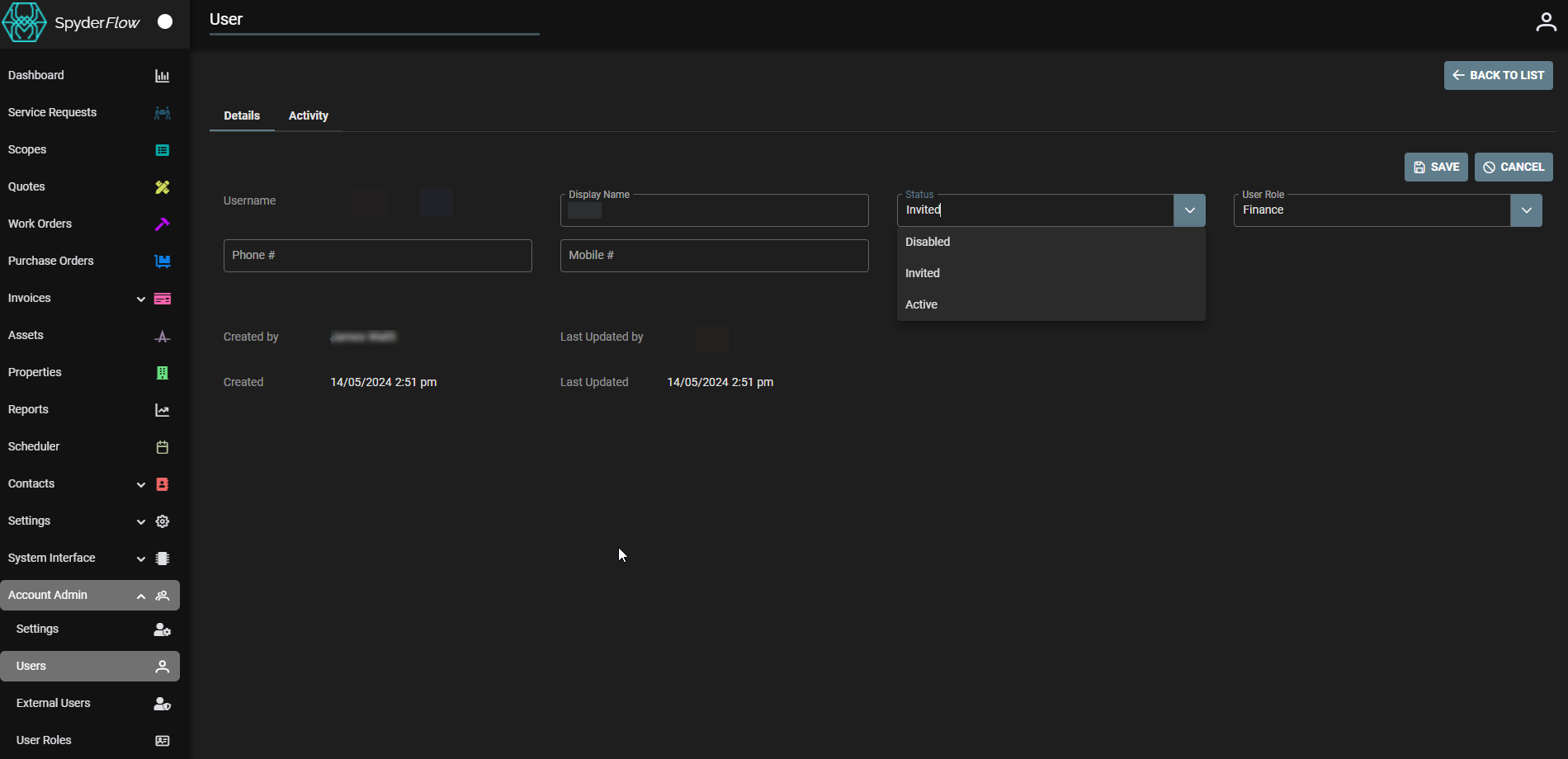This screenshot has height=759, width=1568.
Task: Open Purchase Orders using its icon
Action: click(162, 262)
